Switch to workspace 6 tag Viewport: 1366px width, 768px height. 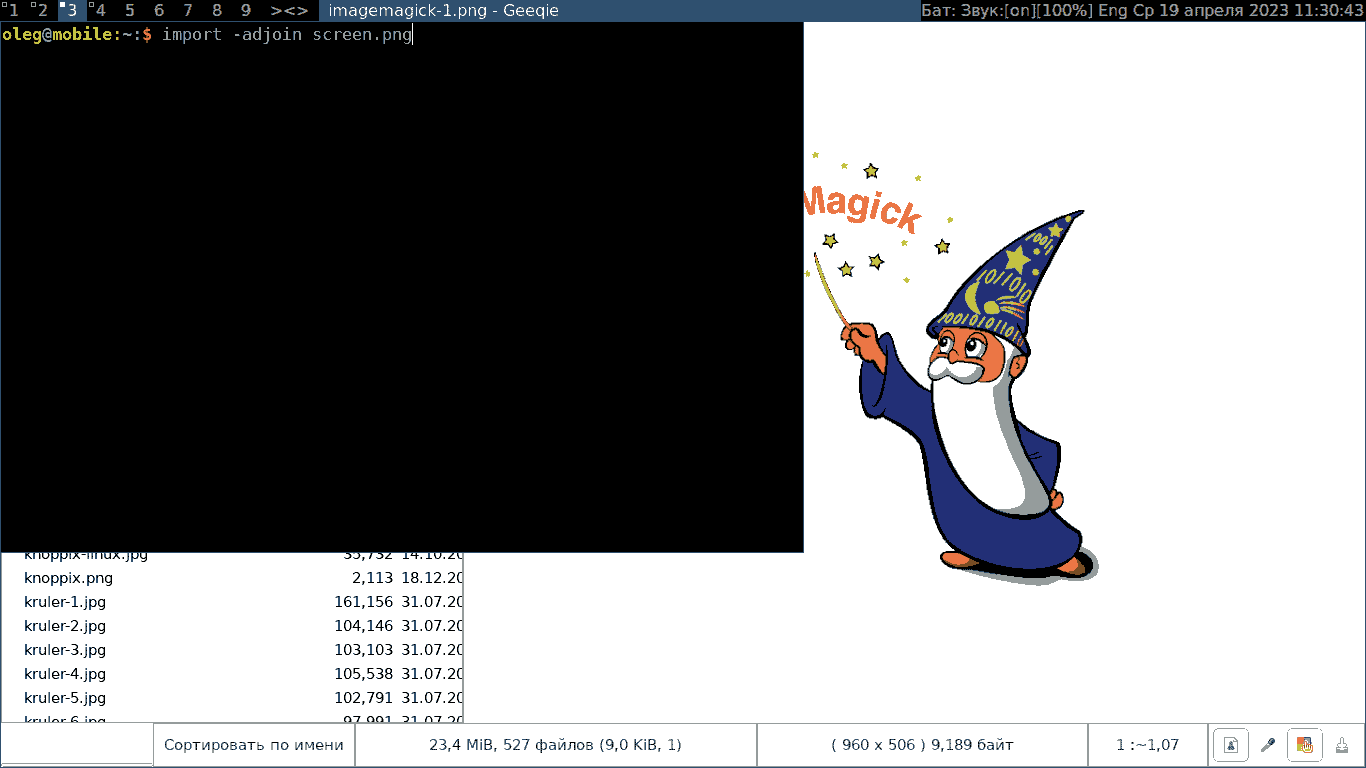coord(158,11)
